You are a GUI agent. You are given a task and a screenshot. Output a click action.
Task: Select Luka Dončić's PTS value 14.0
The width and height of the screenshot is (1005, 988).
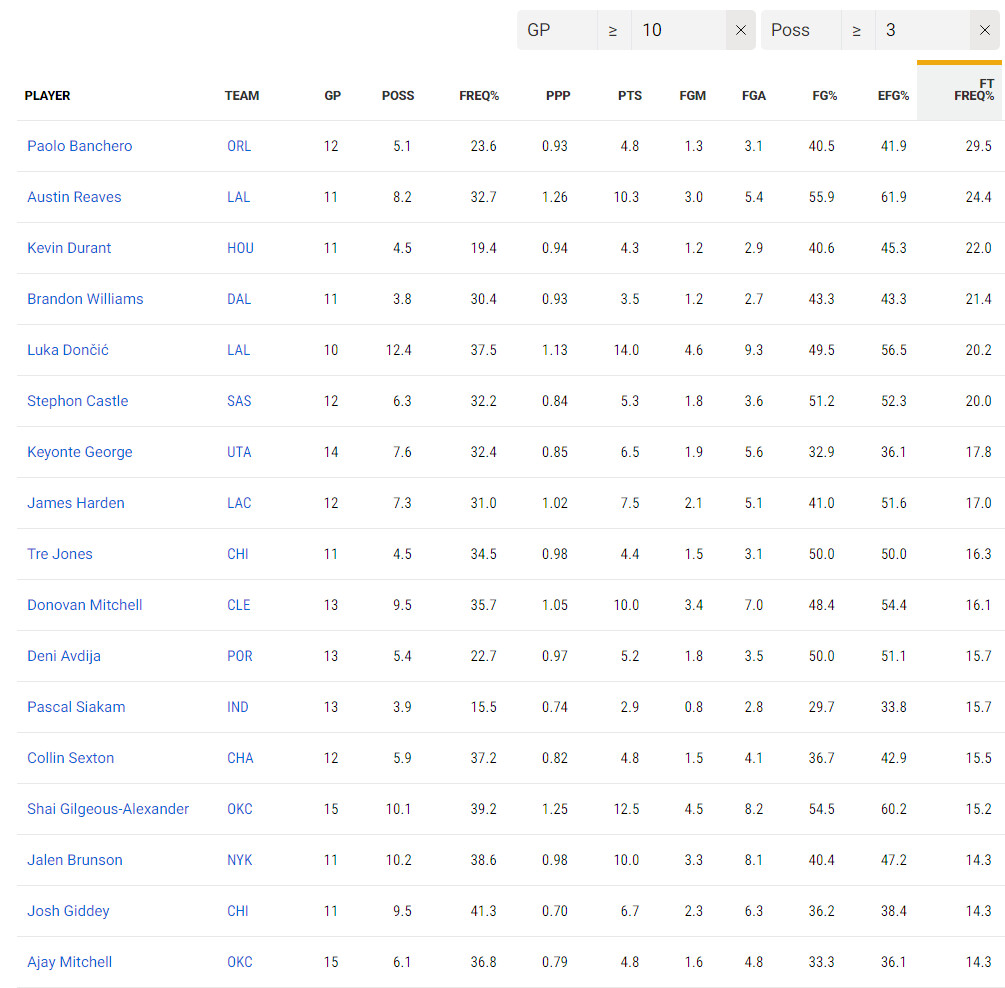626,350
